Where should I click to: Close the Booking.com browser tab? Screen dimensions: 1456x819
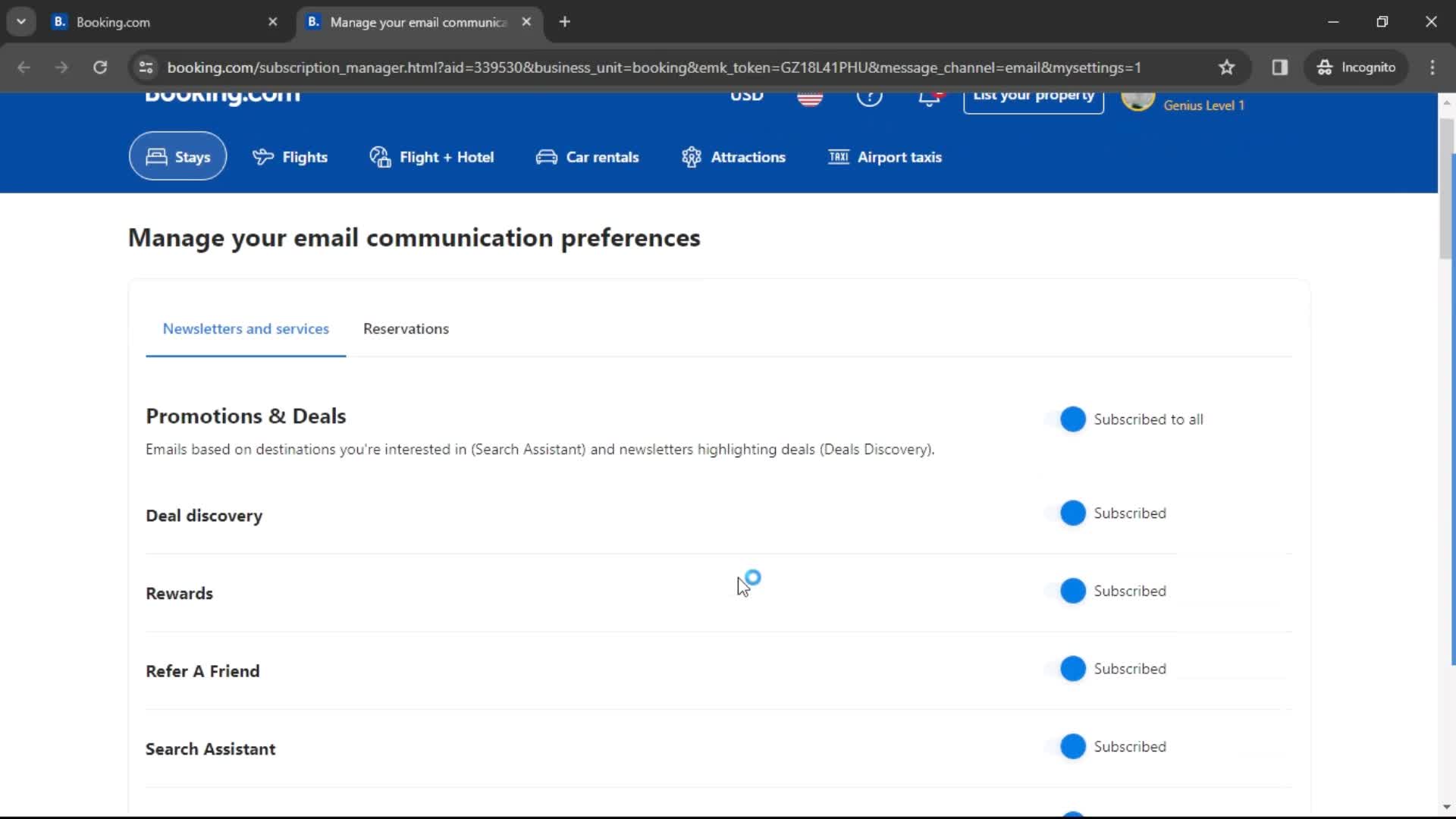(273, 22)
